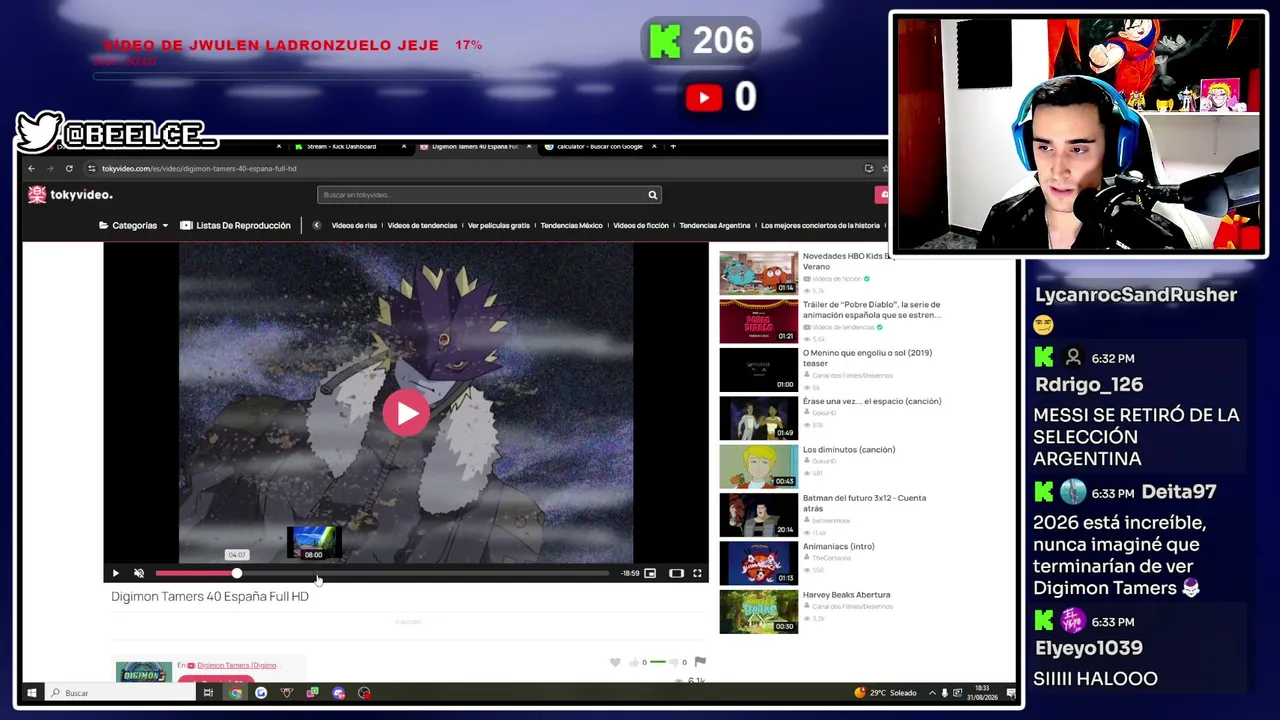Image resolution: width=1280 pixels, height=720 pixels.
Task: Click the browser forward arrow
Action: (x=50, y=168)
